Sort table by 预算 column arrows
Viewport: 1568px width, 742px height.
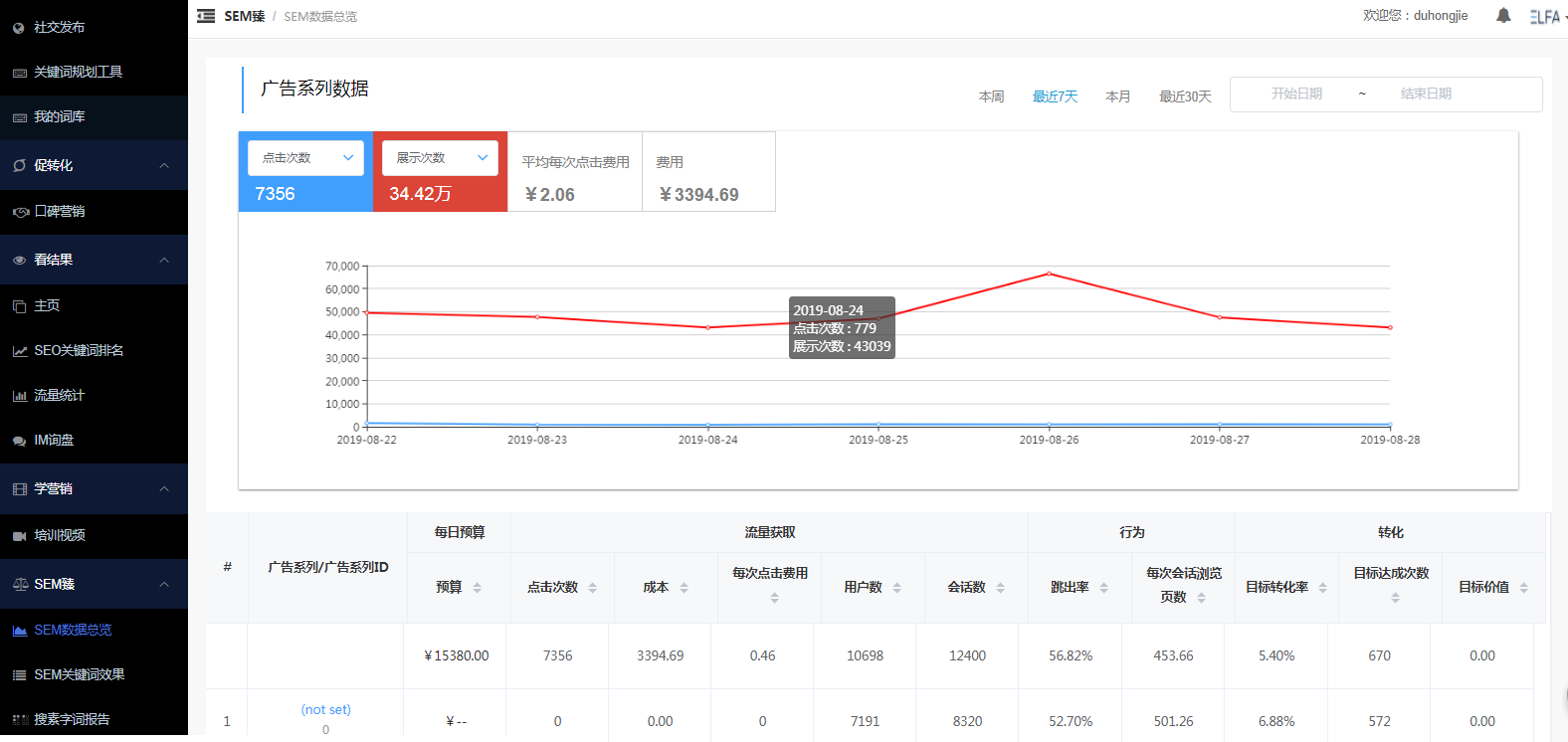point(478,588)
